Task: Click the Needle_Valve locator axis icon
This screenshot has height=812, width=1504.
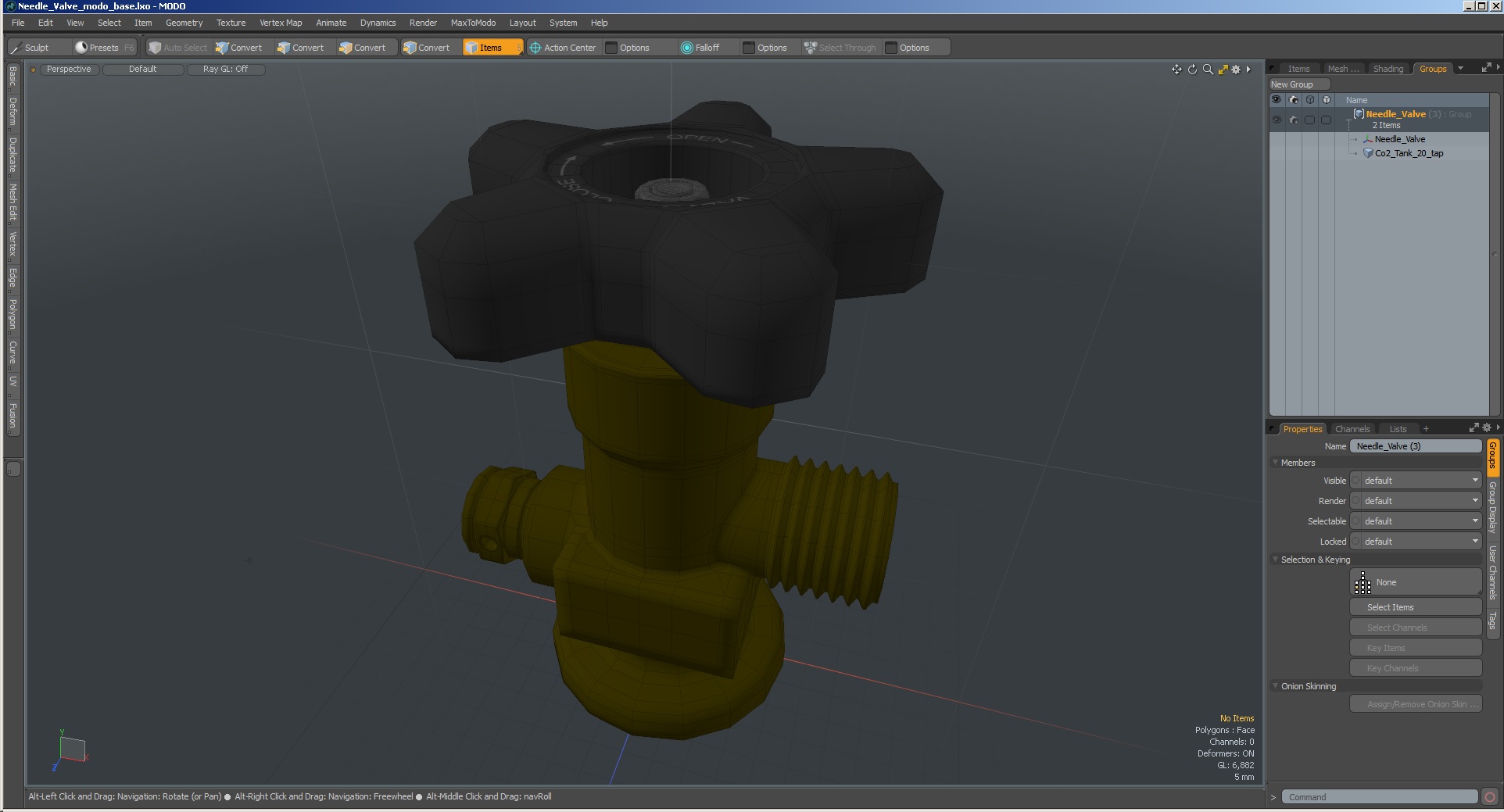Action: click(x=1368, y=139)
